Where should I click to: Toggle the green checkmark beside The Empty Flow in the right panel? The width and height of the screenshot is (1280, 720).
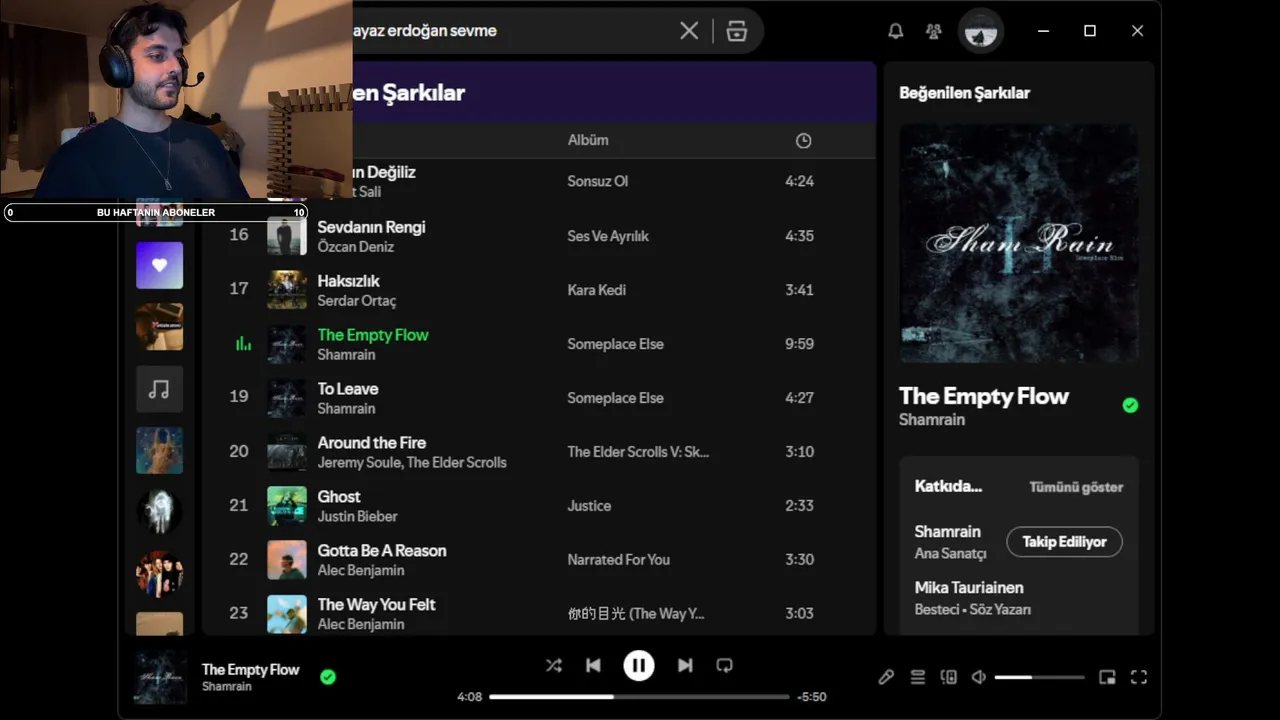point(1130,405)
